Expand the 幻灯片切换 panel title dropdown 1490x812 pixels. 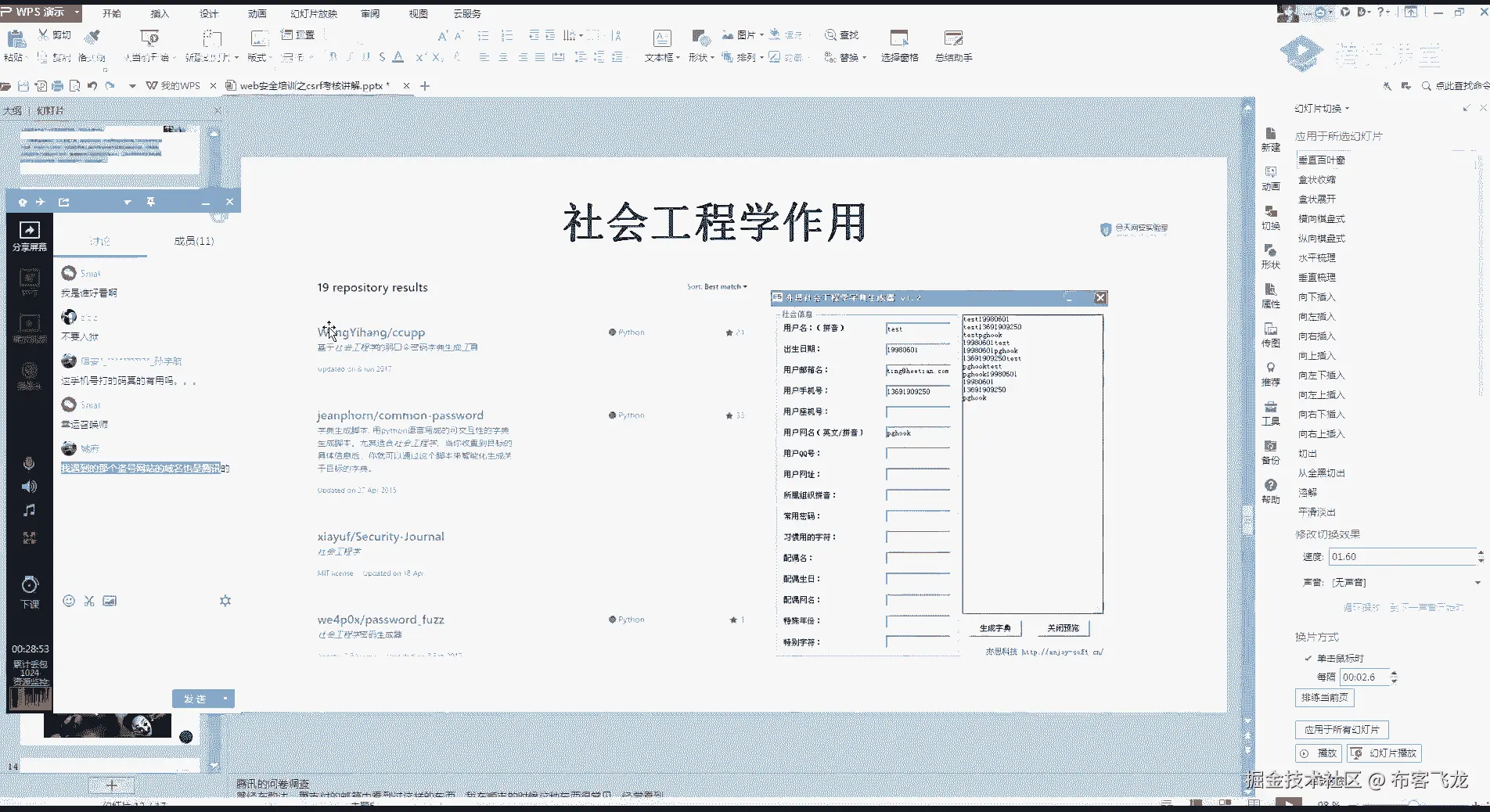click(1347, 109)
